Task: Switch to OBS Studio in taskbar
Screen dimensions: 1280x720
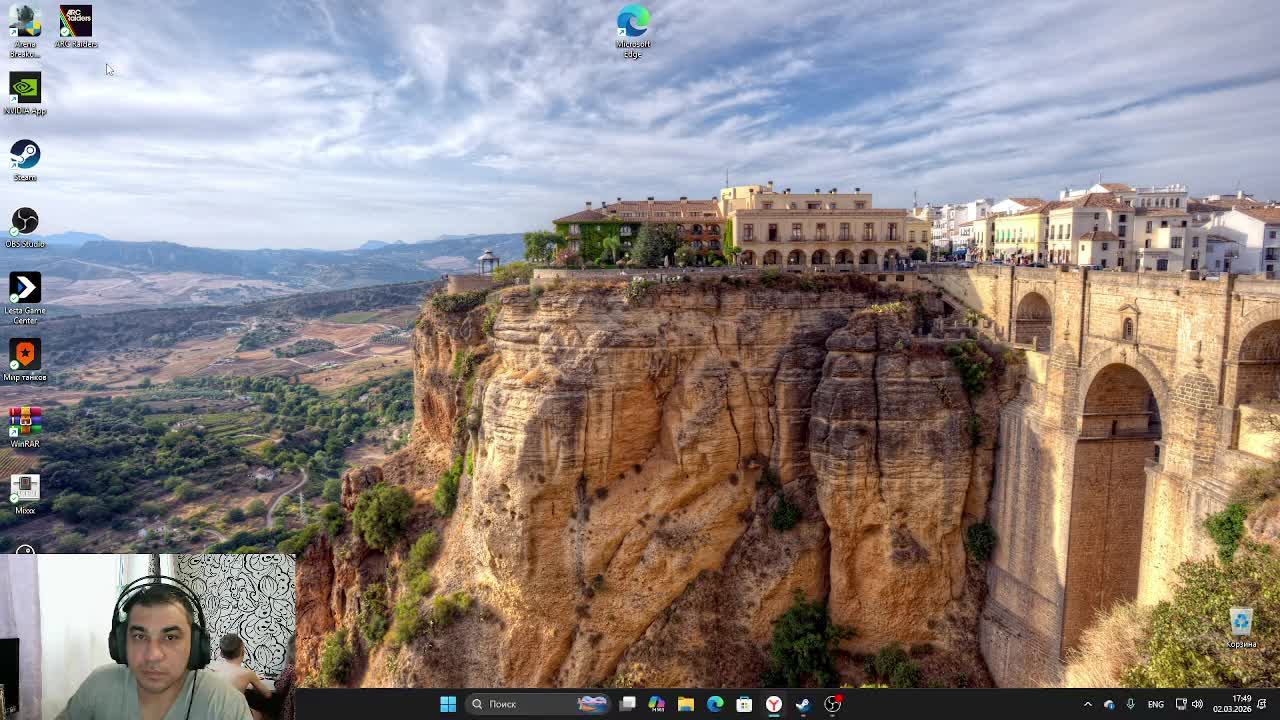Action: click(x=832, y=704)
